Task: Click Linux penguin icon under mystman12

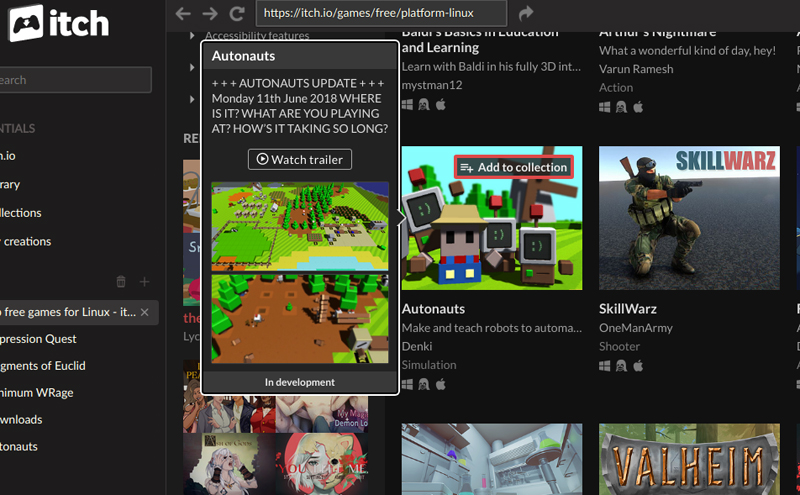Action: pyautogui.click(x=424, y=105)
